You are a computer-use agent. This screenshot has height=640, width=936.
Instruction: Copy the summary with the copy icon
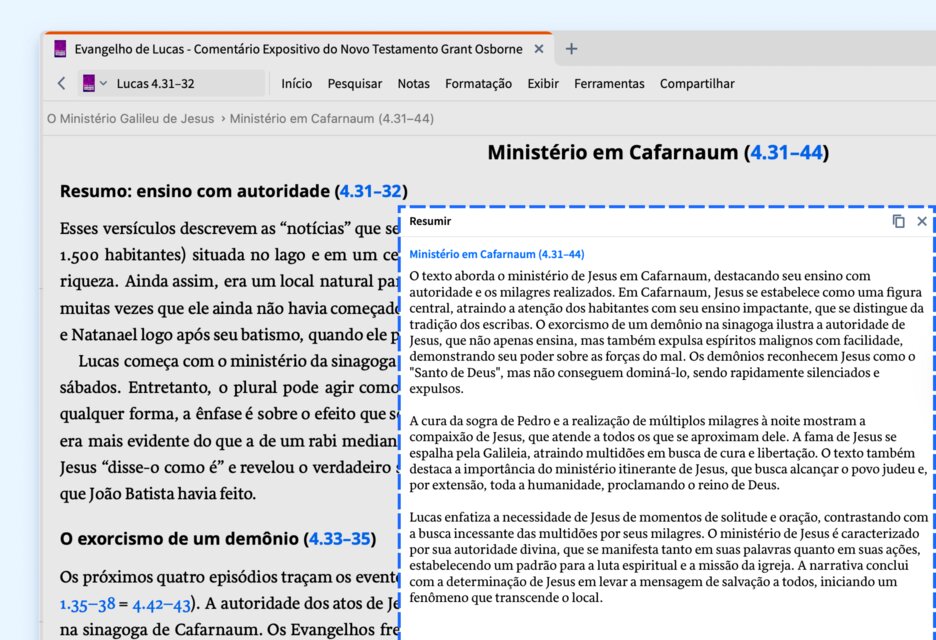tap(898, 221)
